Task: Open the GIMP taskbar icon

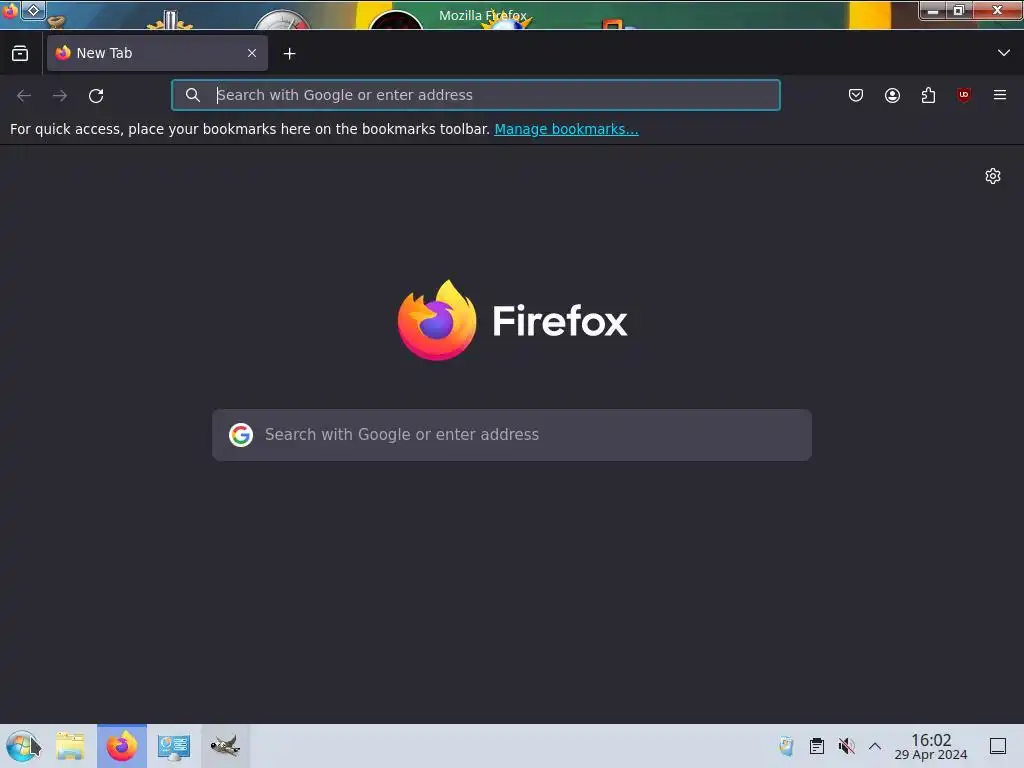Action: click(x=225, y=746)
